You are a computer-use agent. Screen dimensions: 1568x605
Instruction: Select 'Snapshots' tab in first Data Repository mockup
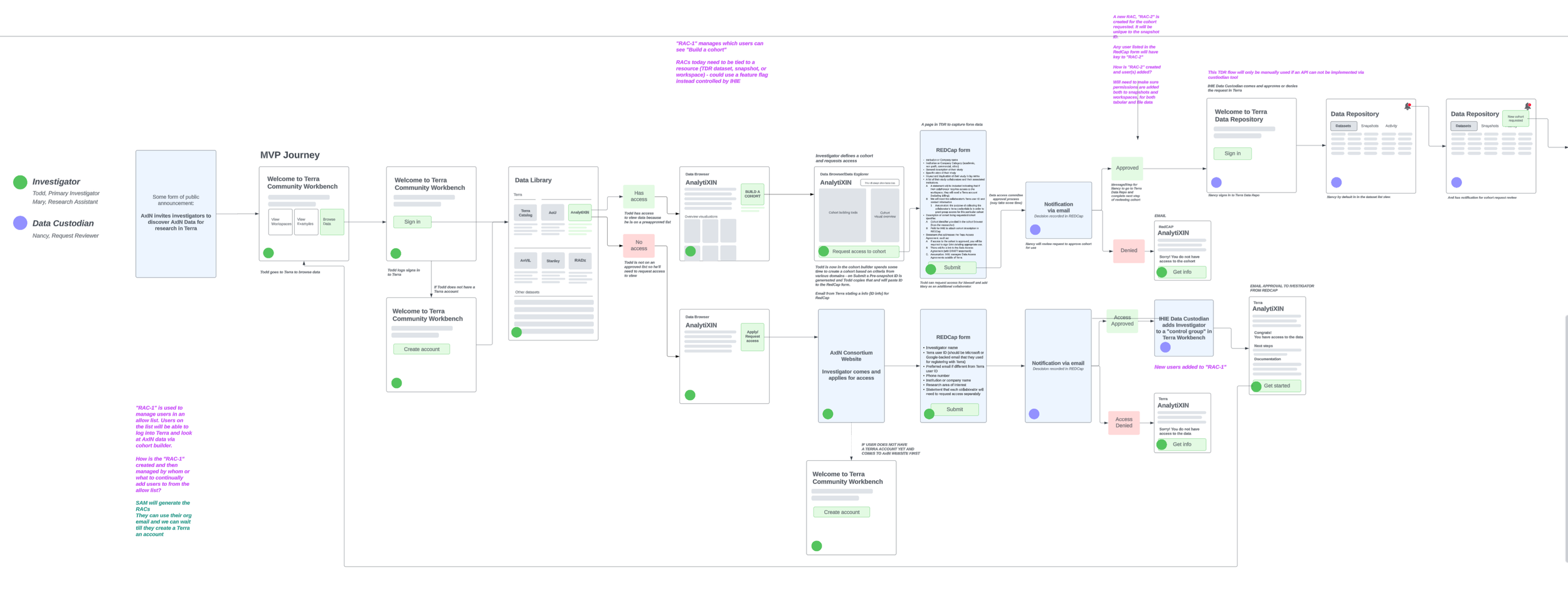coord(1369,126)
